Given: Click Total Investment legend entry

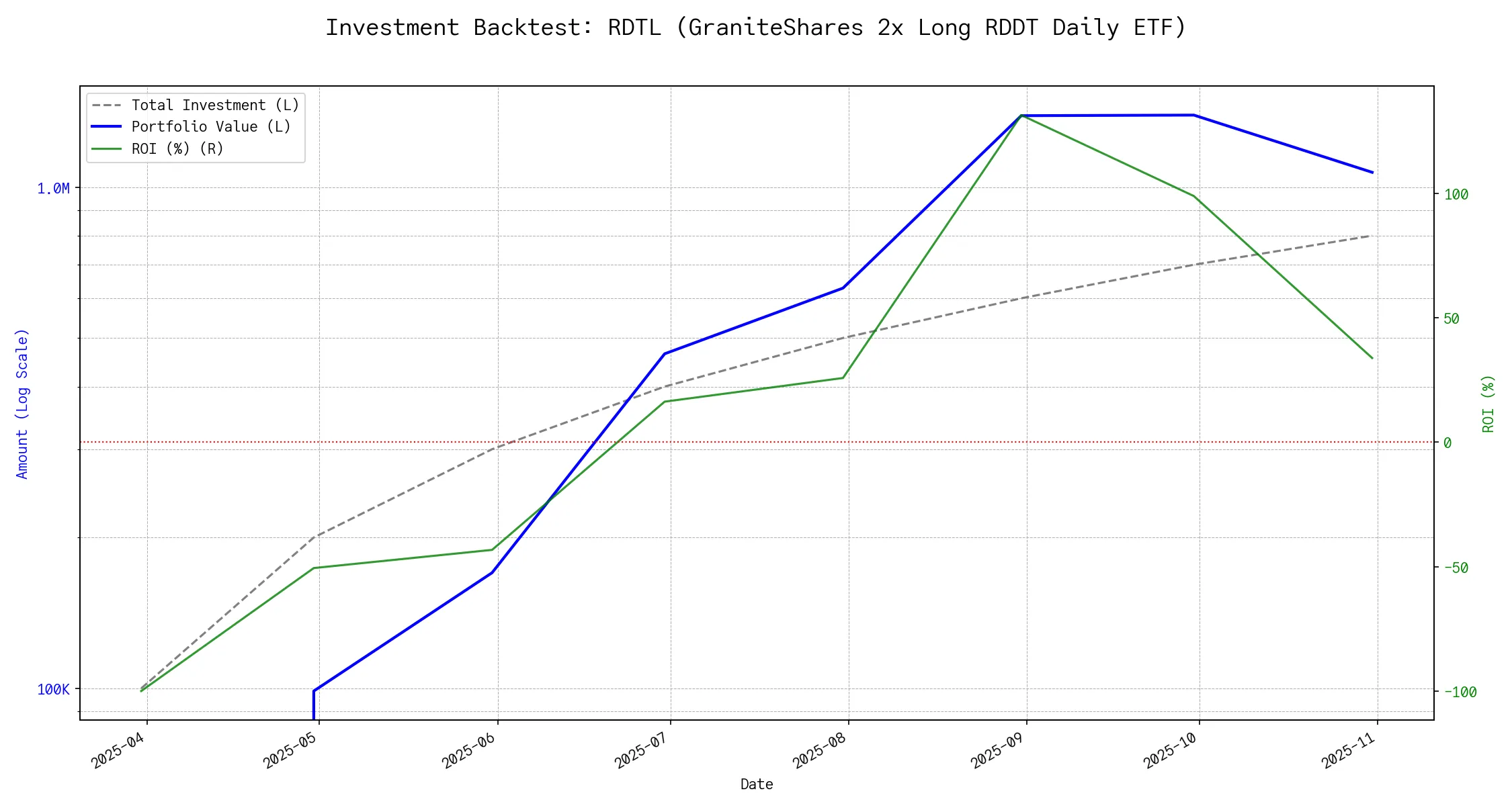Looking at the screenshot, I should 215,105.
